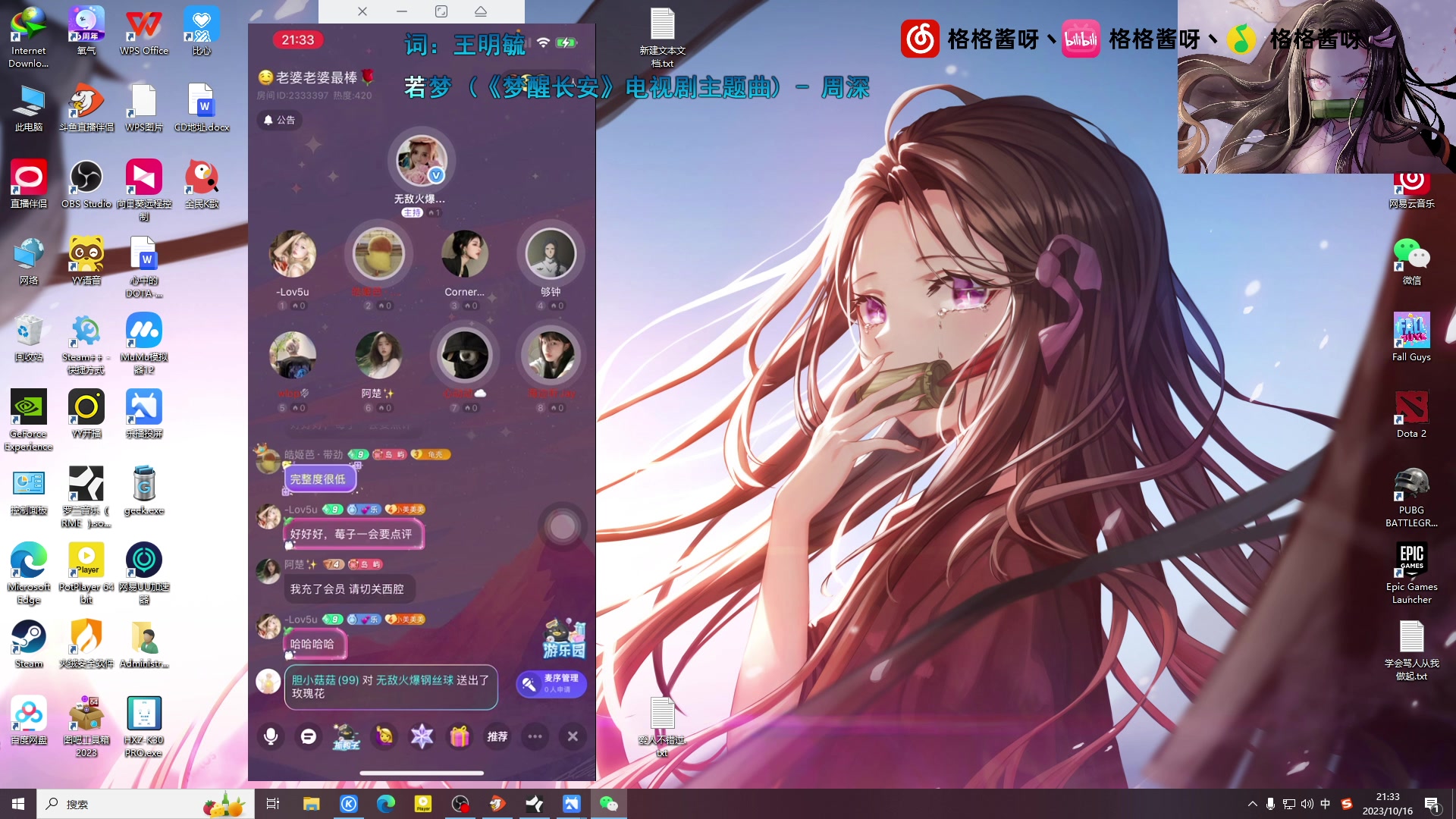Open Fall Guys desktop icon
1456x819 pixels.
tap(1411, 337)
